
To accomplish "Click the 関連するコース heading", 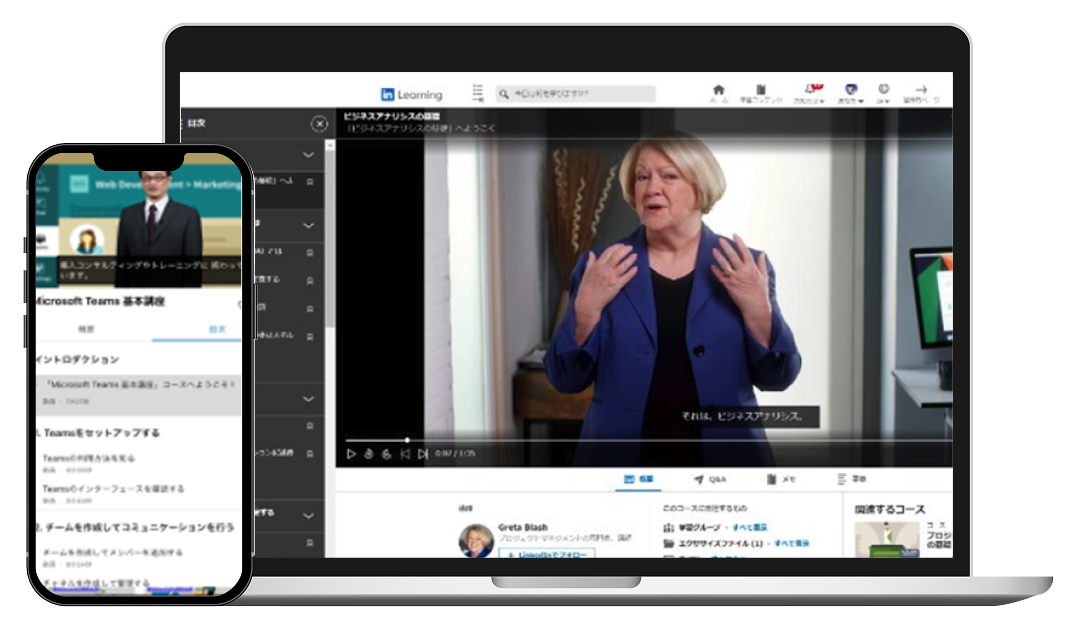I will pos(890,509).
